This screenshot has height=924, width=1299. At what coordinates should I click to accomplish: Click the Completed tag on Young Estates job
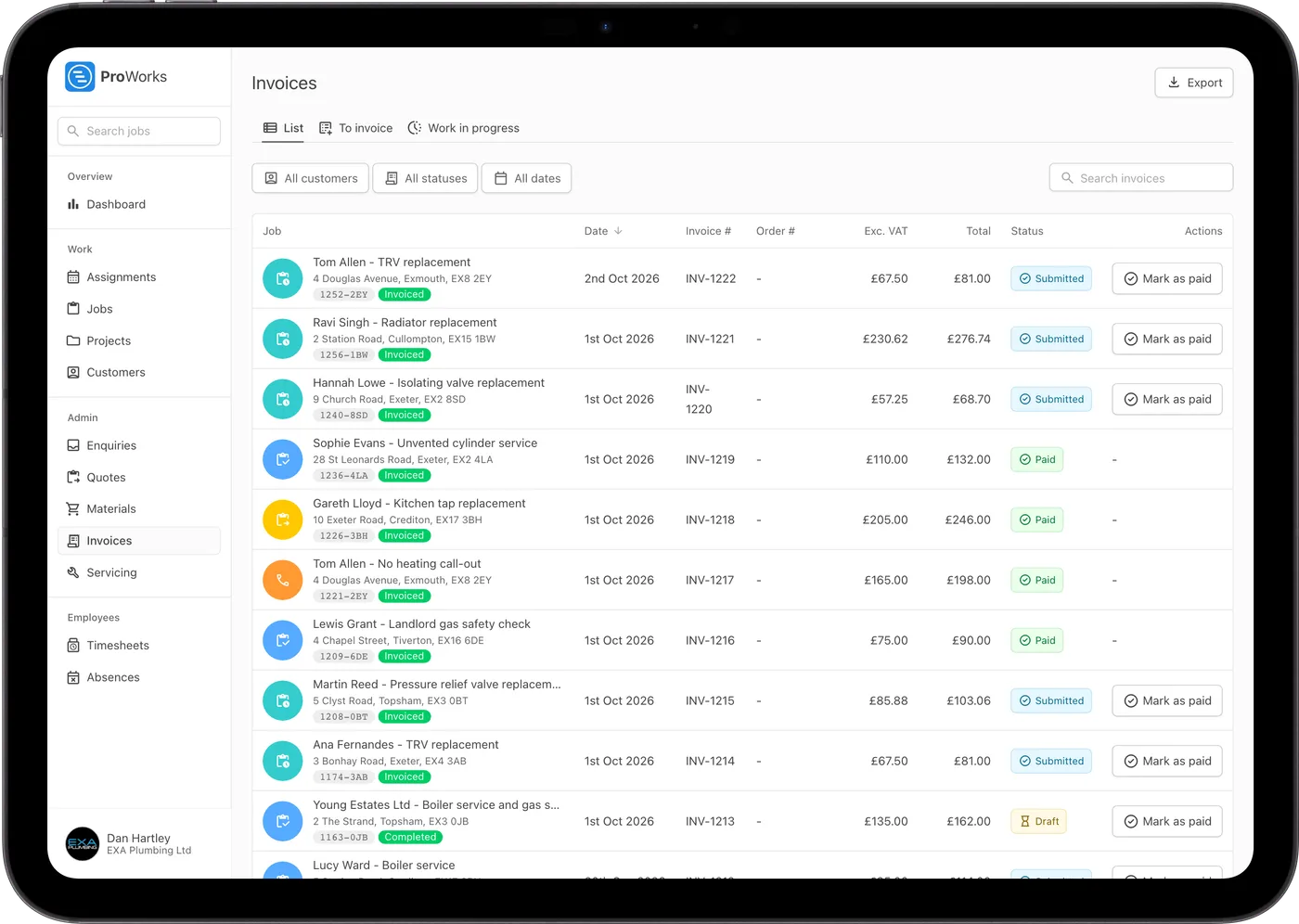(x=410, y=837)
